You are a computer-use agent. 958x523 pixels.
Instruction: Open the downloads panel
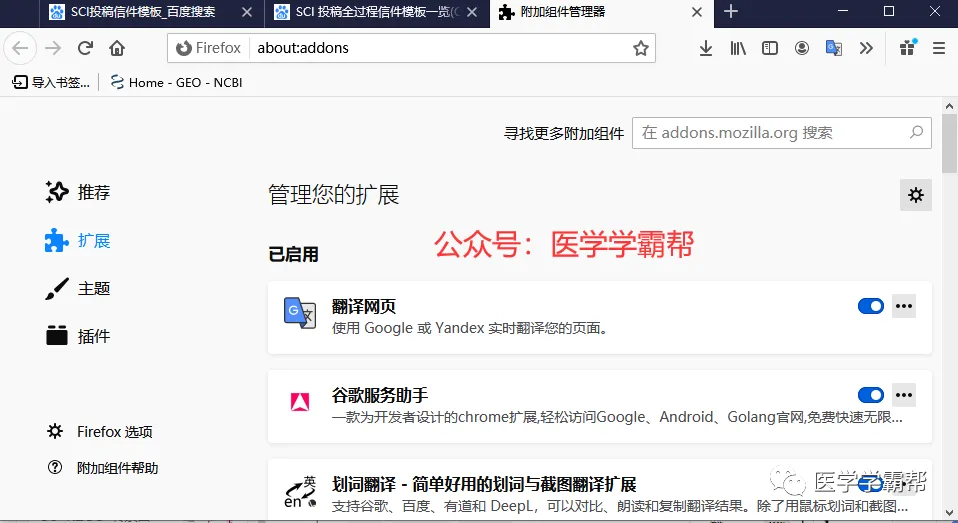pos(706,48)
